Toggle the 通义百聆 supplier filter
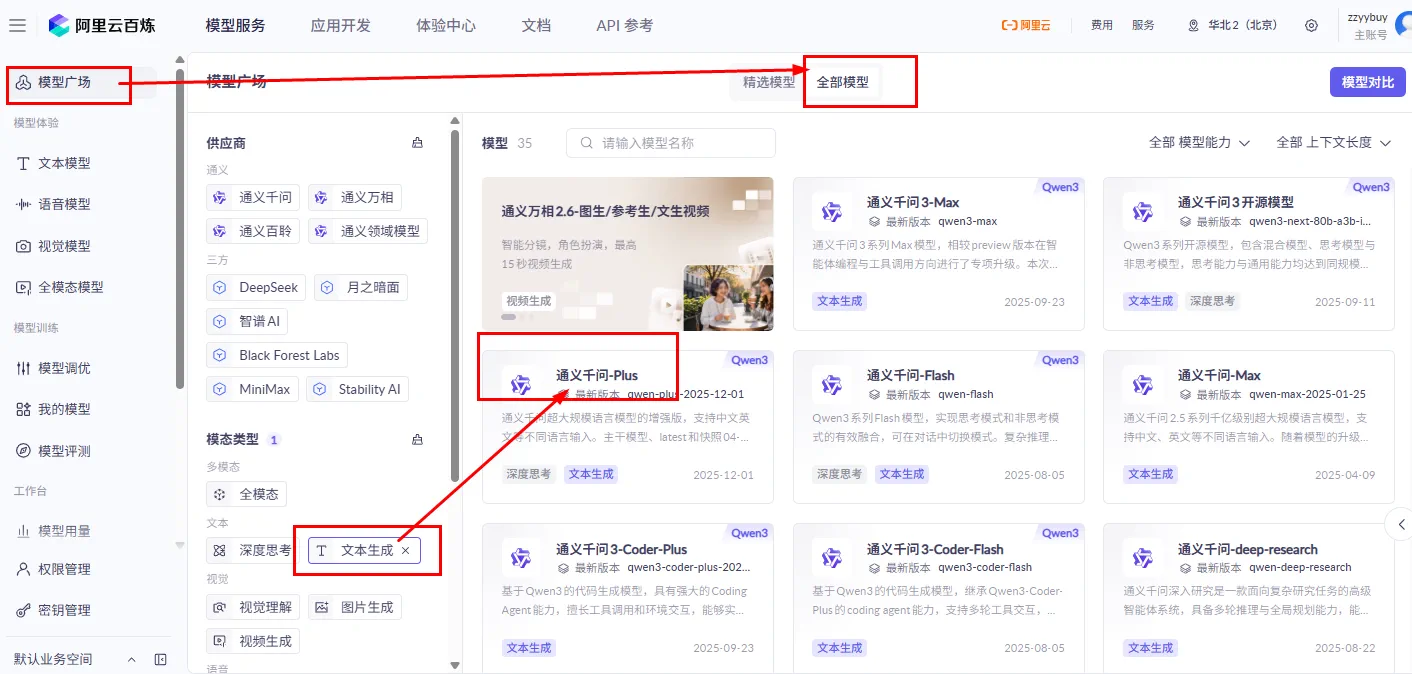1412x674 pixels. click(x=253, y=231)
